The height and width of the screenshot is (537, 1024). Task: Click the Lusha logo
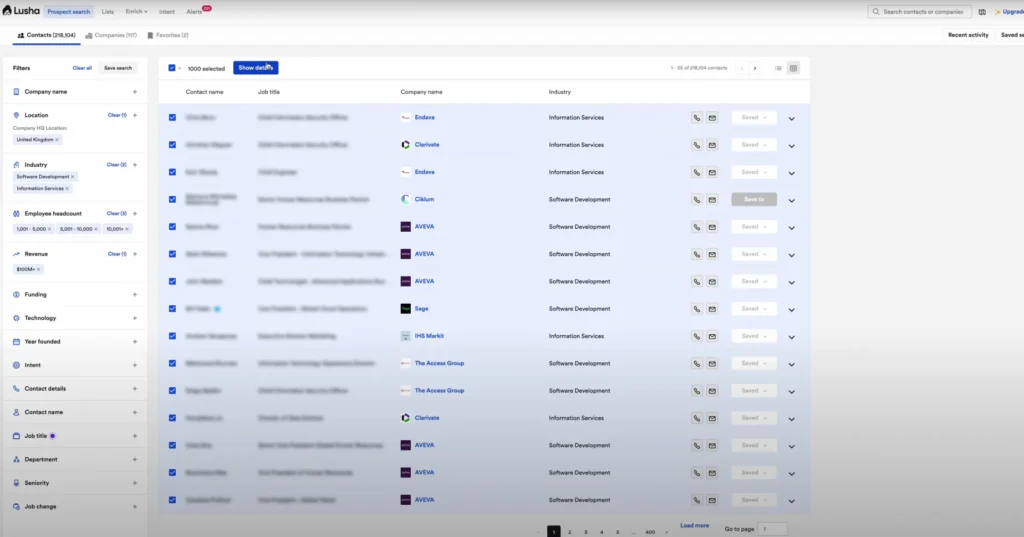coord(22,10)
